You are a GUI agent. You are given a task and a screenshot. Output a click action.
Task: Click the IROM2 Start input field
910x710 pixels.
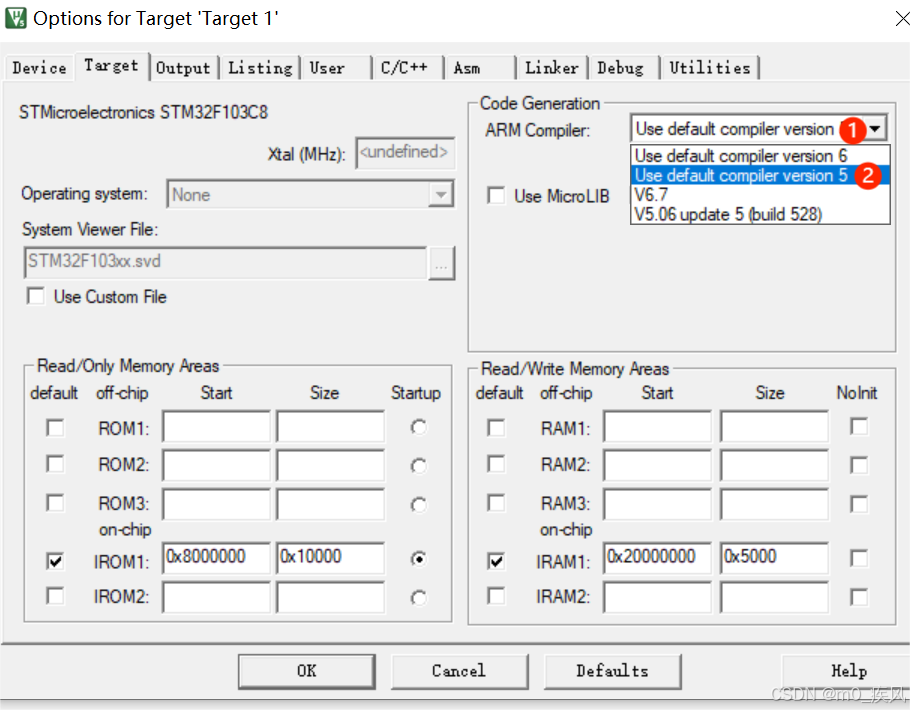pyautogui.click(x=216, y=597)
